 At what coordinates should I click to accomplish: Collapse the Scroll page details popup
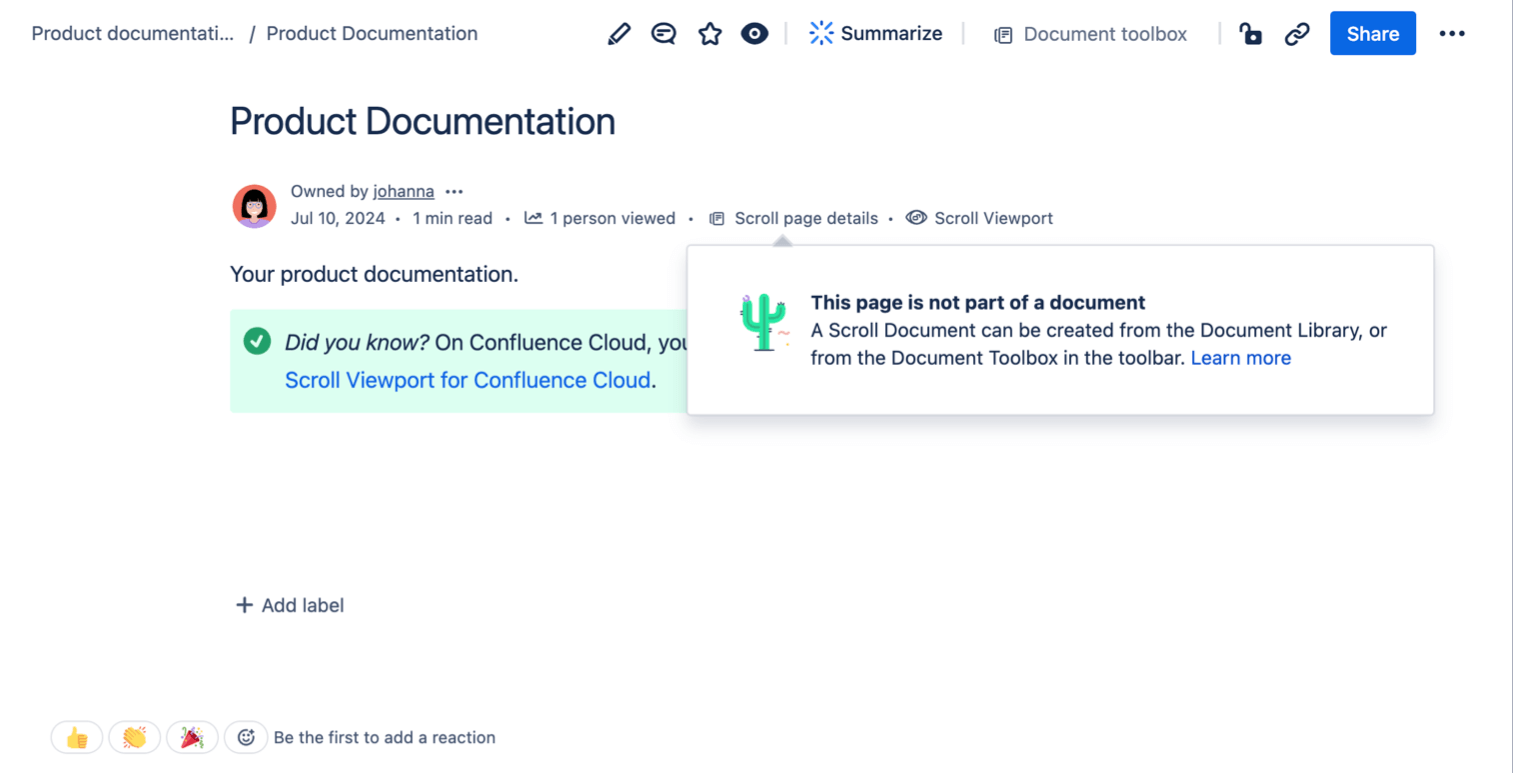(x=795, y=218)
